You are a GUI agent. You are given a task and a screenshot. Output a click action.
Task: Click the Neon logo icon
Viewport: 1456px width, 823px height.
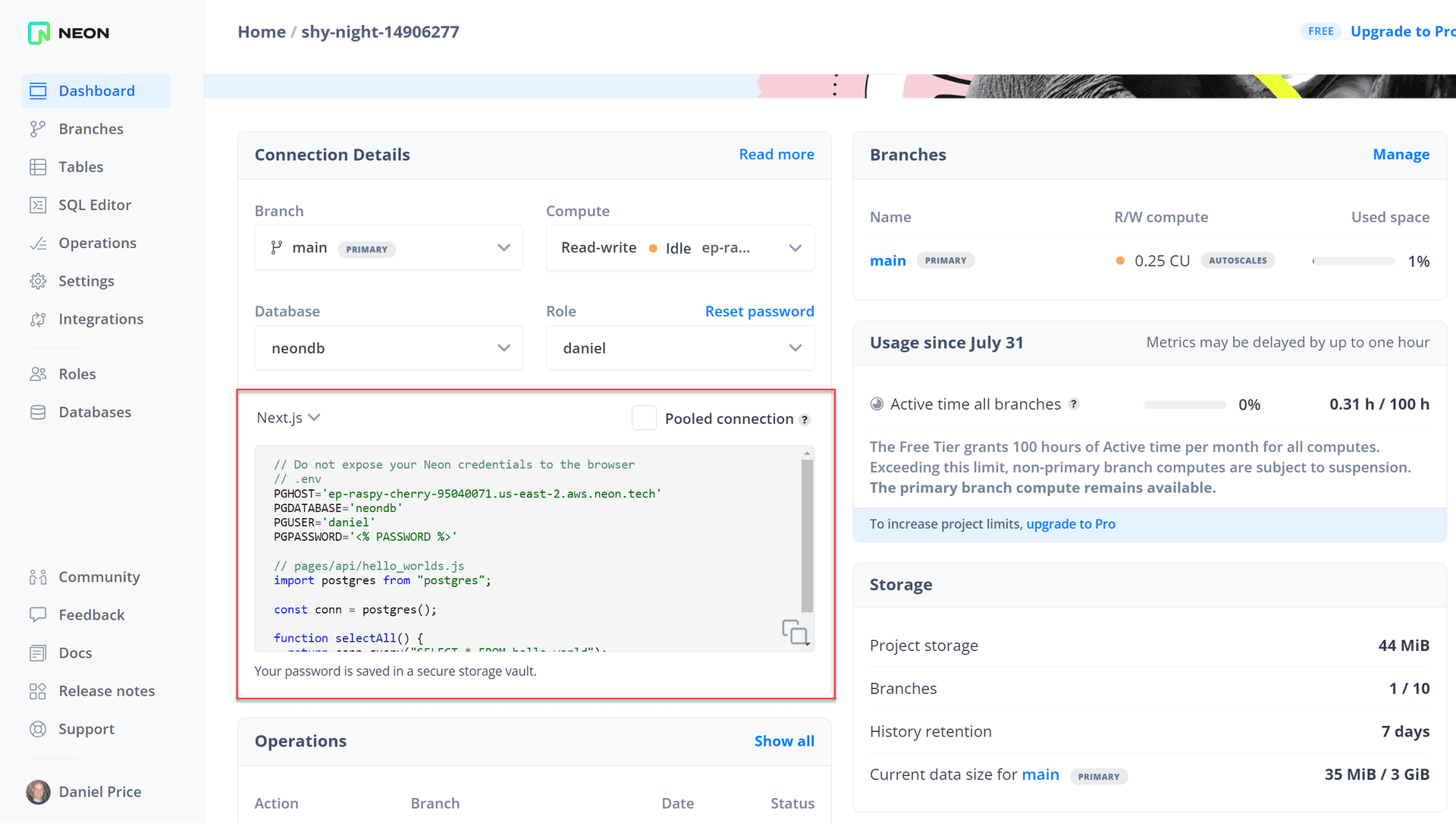coord(39,33)
